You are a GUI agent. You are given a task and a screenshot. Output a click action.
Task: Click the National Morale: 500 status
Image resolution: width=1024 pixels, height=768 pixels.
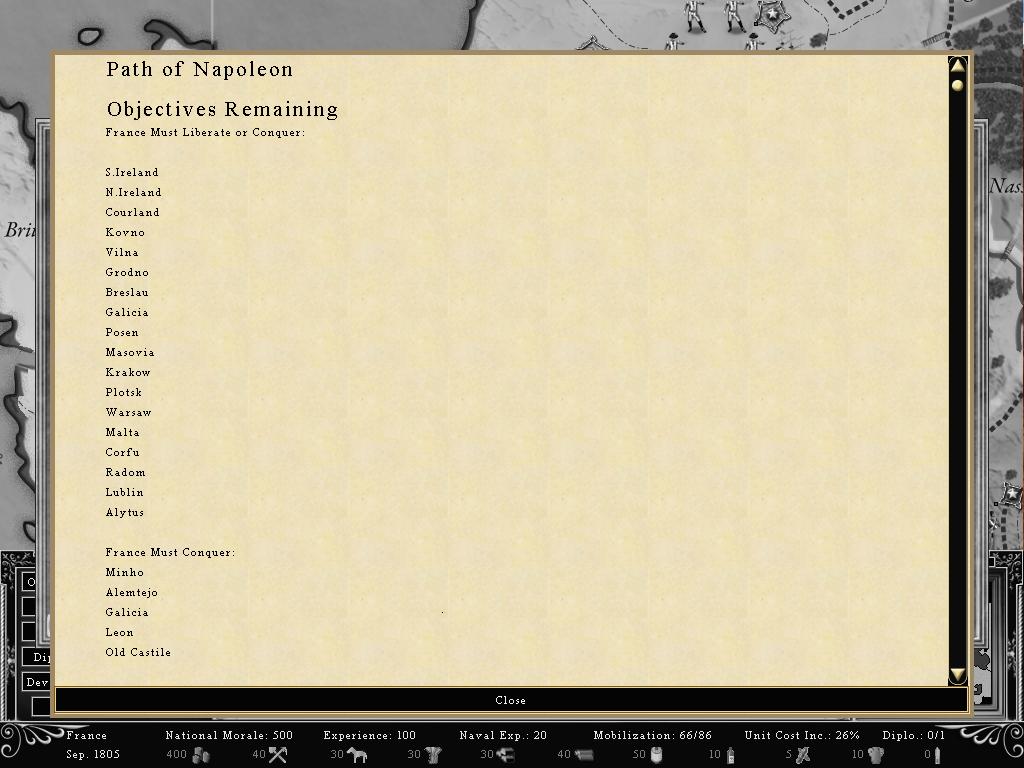pos(229,735)
